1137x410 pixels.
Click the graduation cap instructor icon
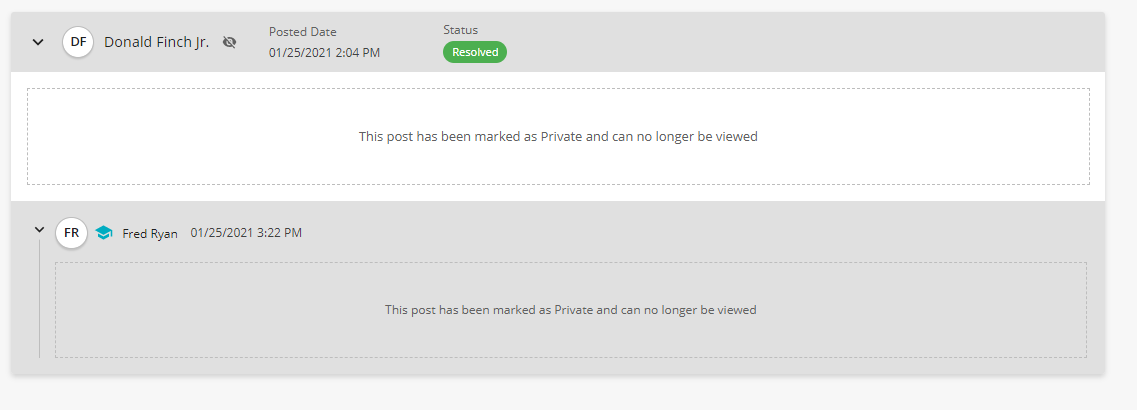point(104,233)
